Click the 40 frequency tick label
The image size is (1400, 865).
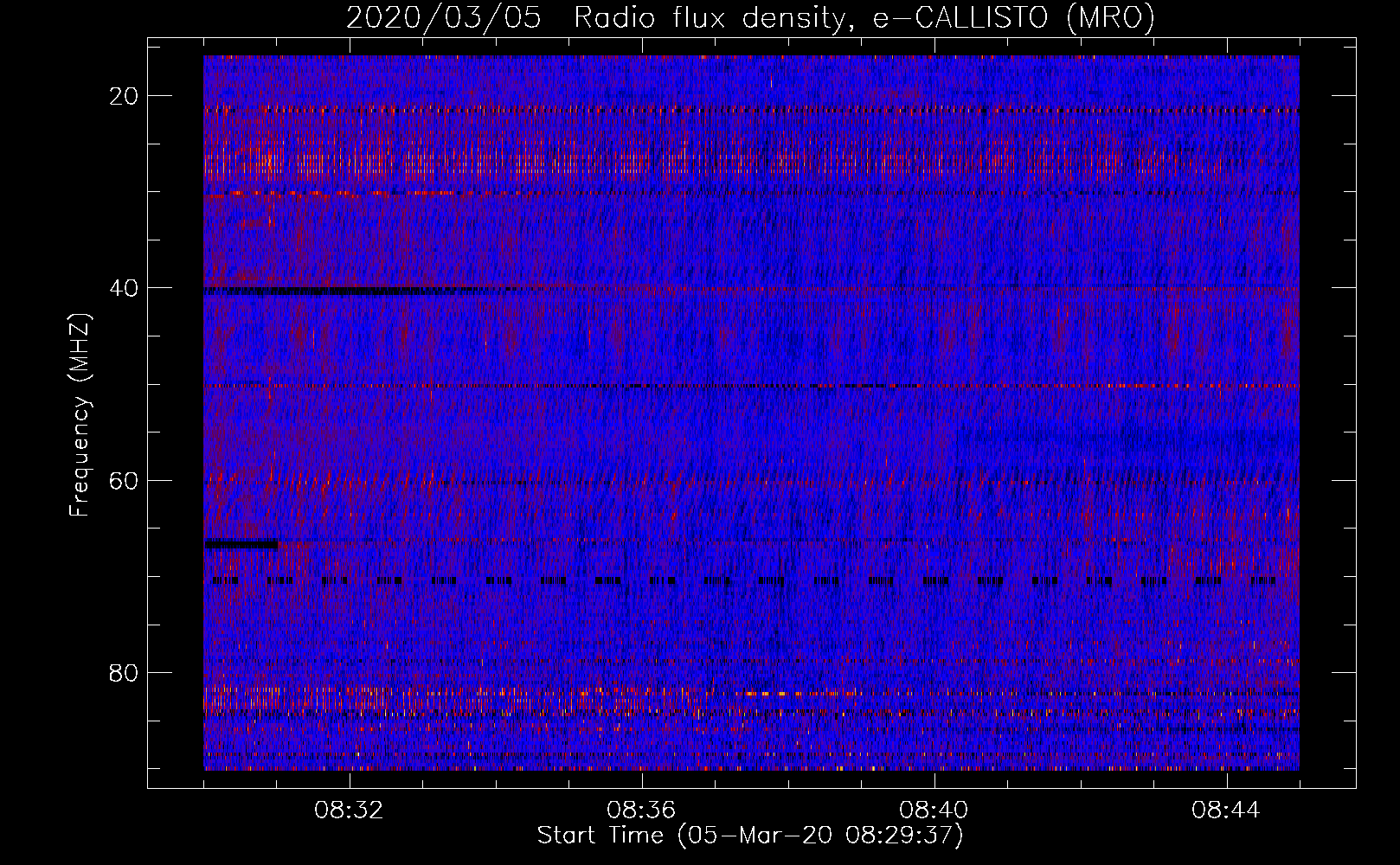(124, 288)
